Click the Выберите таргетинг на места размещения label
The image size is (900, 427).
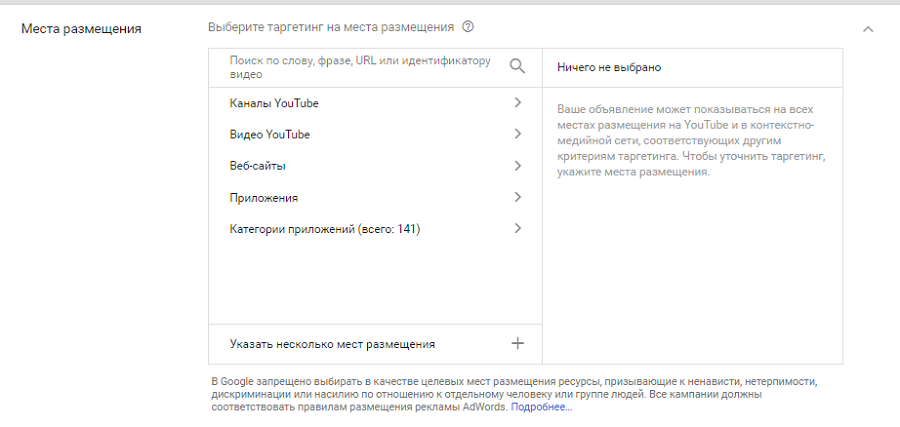[330, 27]
